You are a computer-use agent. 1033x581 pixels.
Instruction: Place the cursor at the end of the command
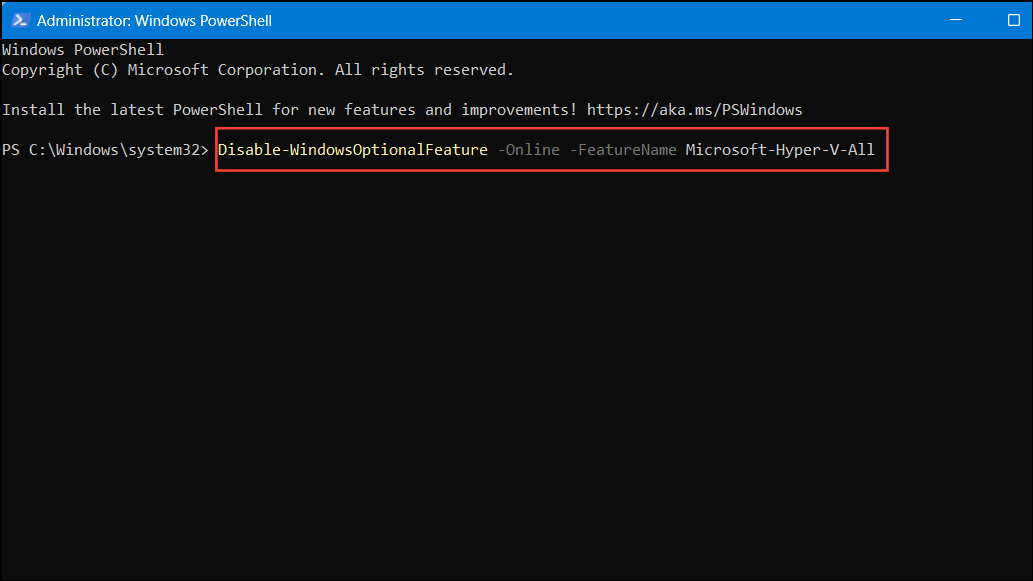876,149
